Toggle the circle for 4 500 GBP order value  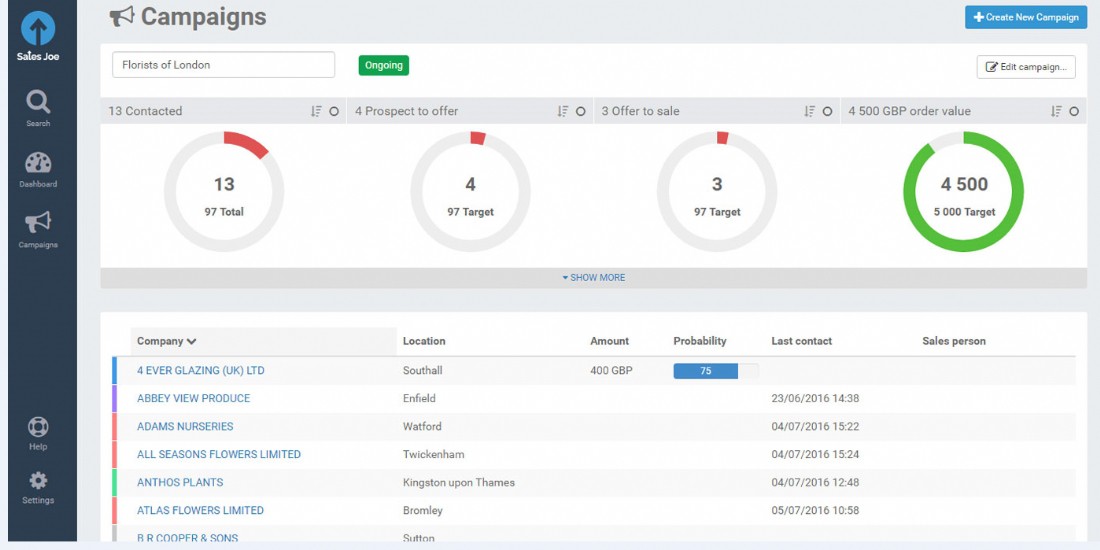click(x=1074, y=112)
